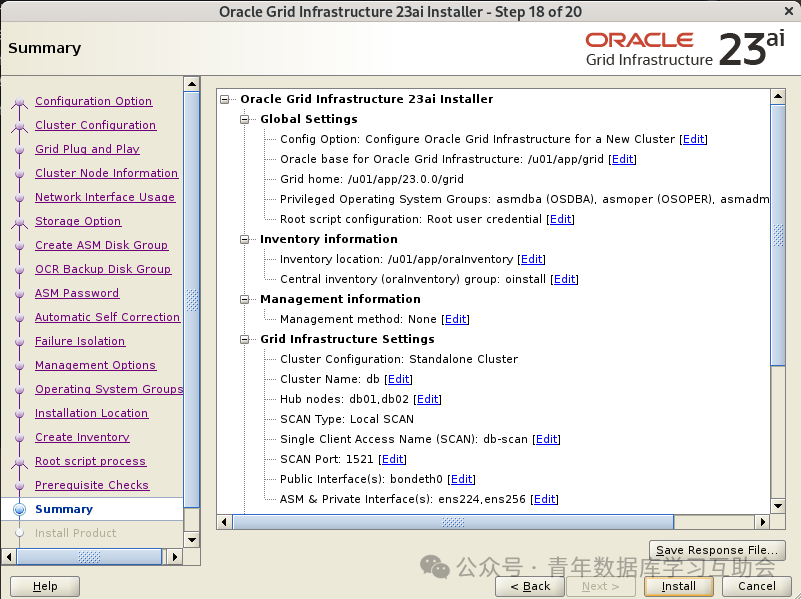This screenshot has height=599, width=801.
Task: Edit the Config Option setting
Action: coord(693,139)
